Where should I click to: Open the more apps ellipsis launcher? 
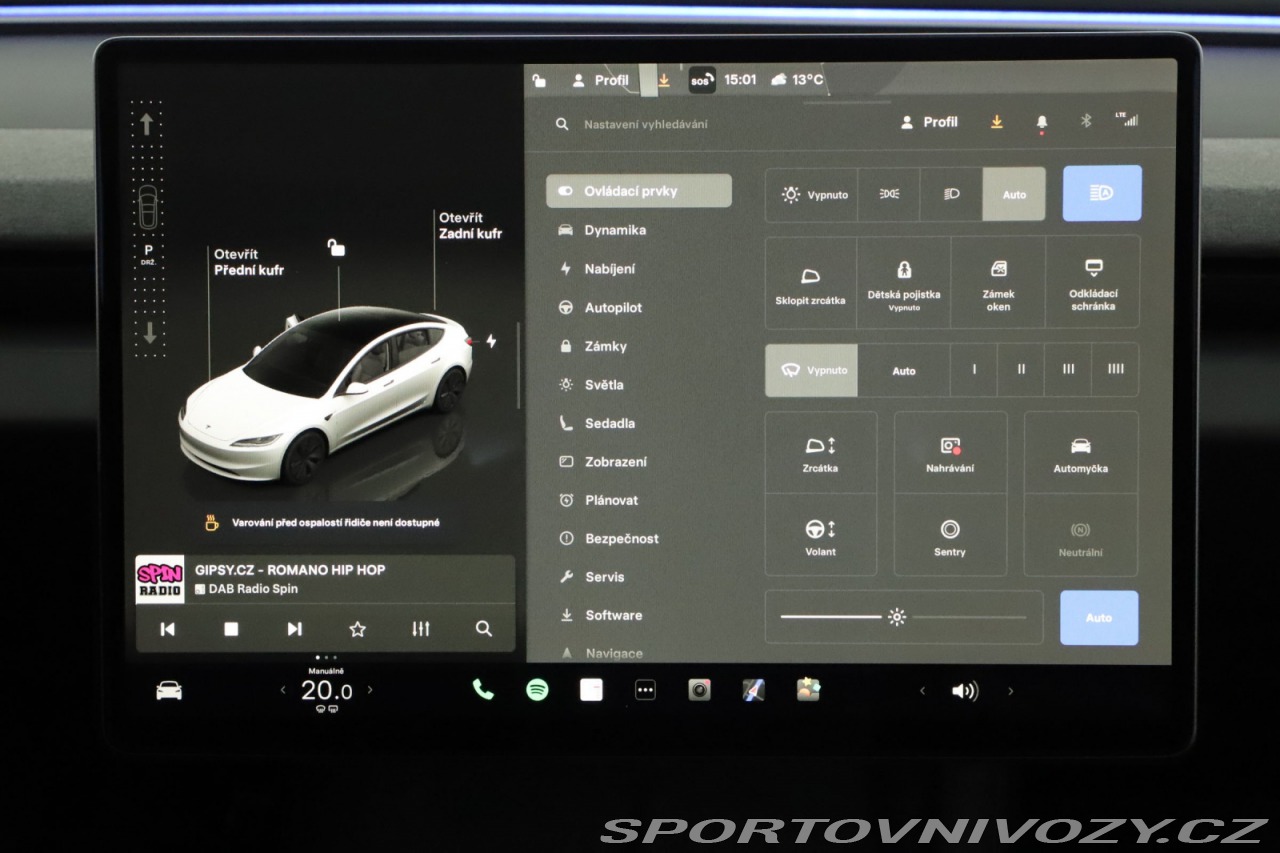645,690
